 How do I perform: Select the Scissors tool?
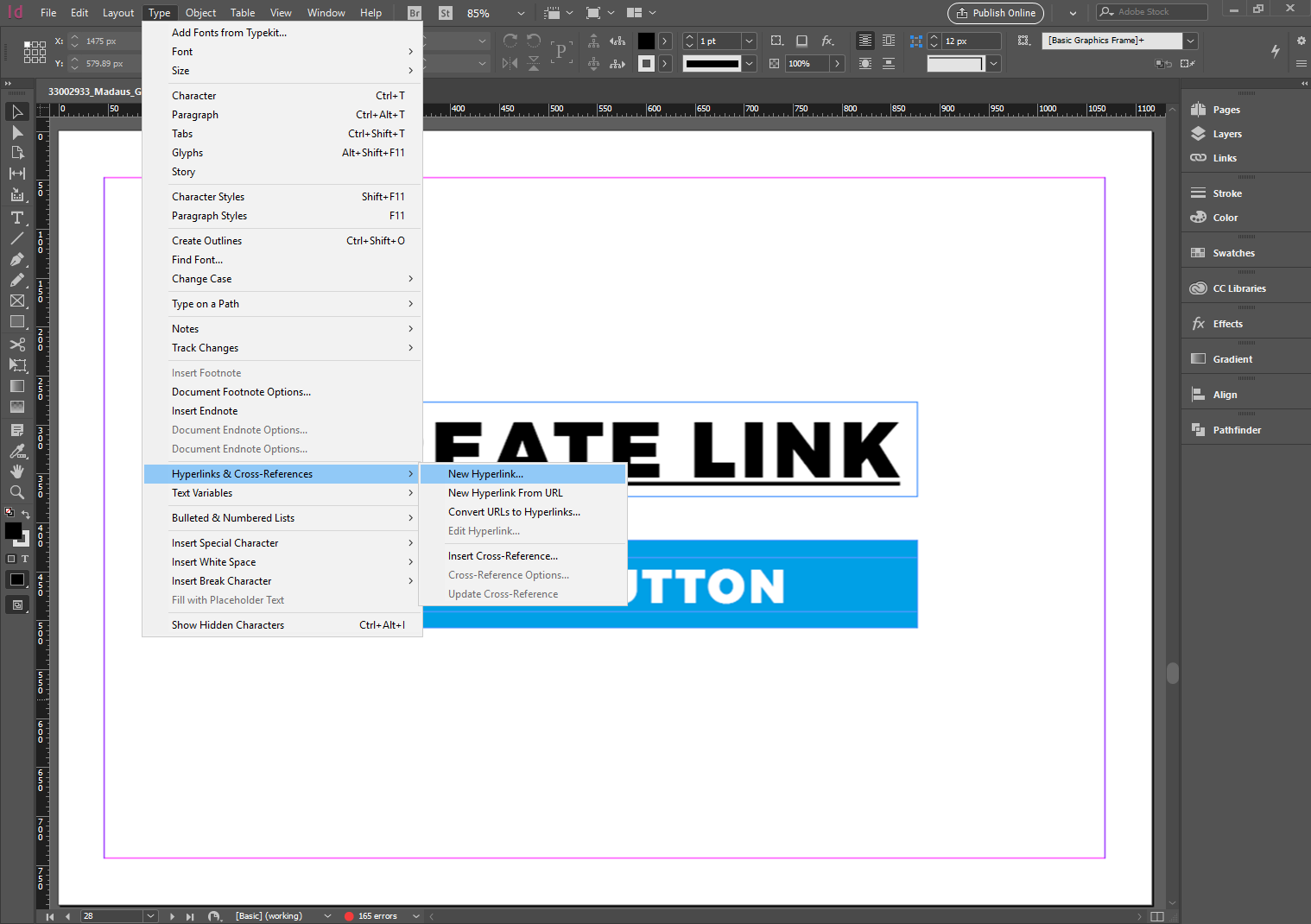[17, 345]
